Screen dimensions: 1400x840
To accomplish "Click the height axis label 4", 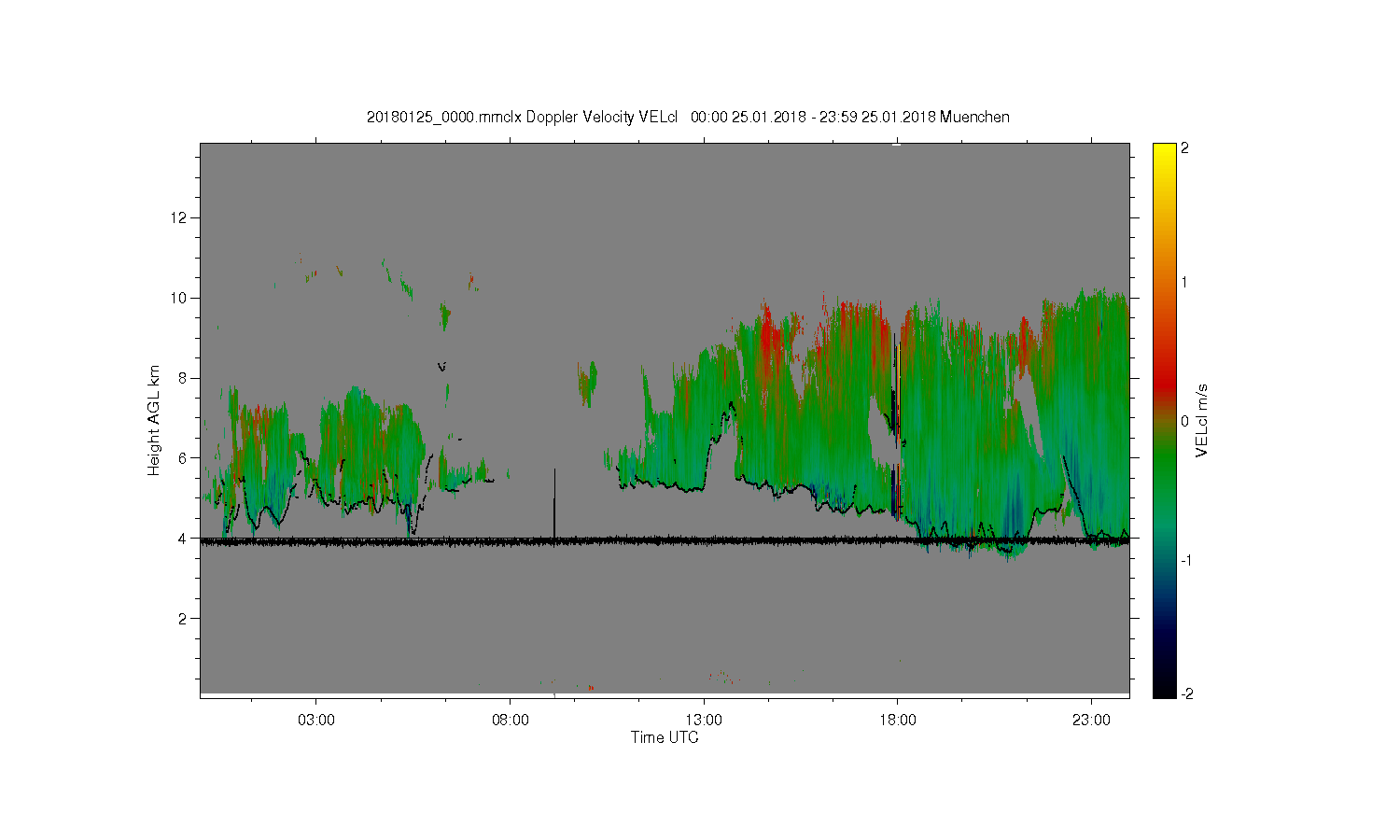I will tap(185, 539).
